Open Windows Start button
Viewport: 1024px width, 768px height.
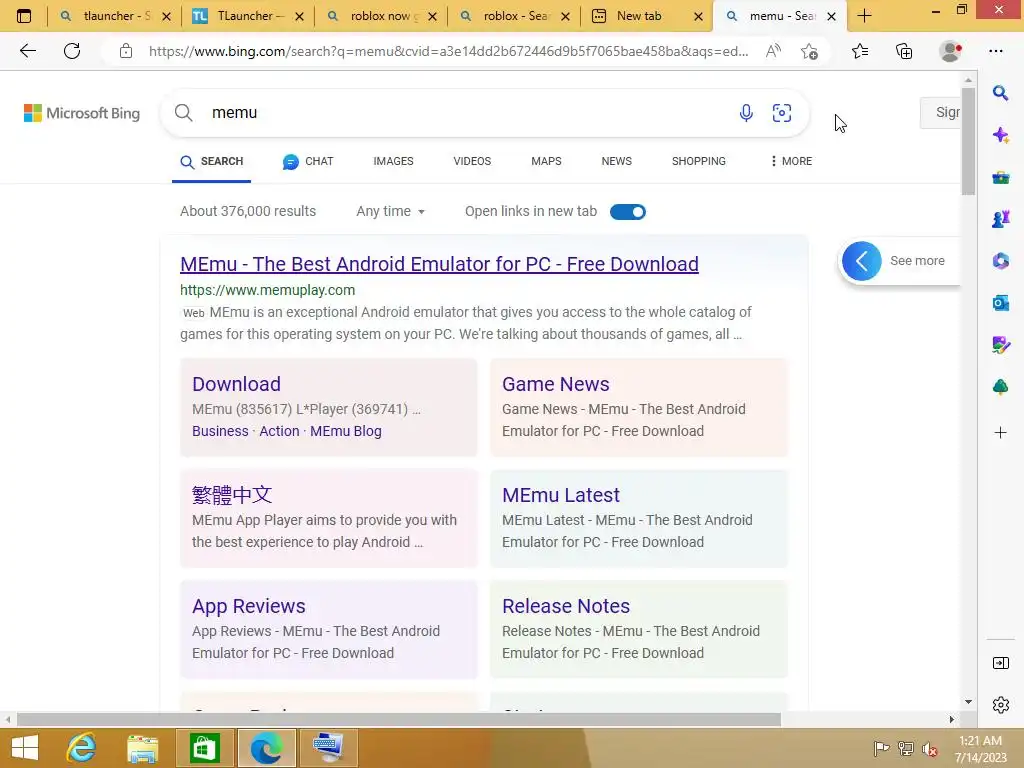pyautogui.click(x=25, y=748)
